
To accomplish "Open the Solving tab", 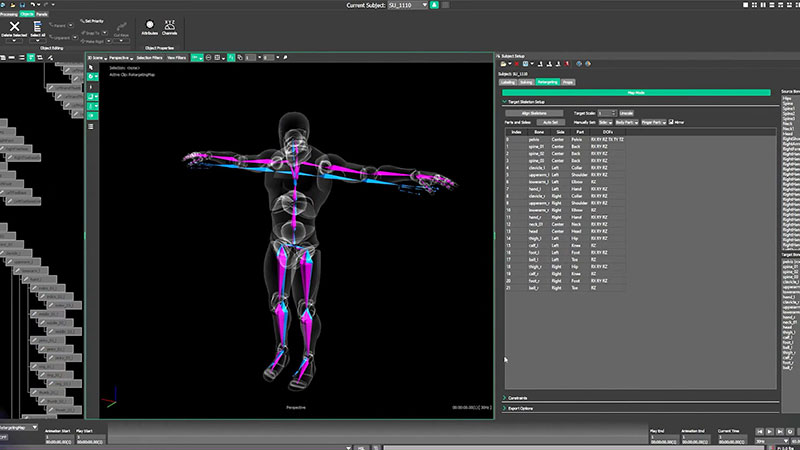I will point(526,82).
